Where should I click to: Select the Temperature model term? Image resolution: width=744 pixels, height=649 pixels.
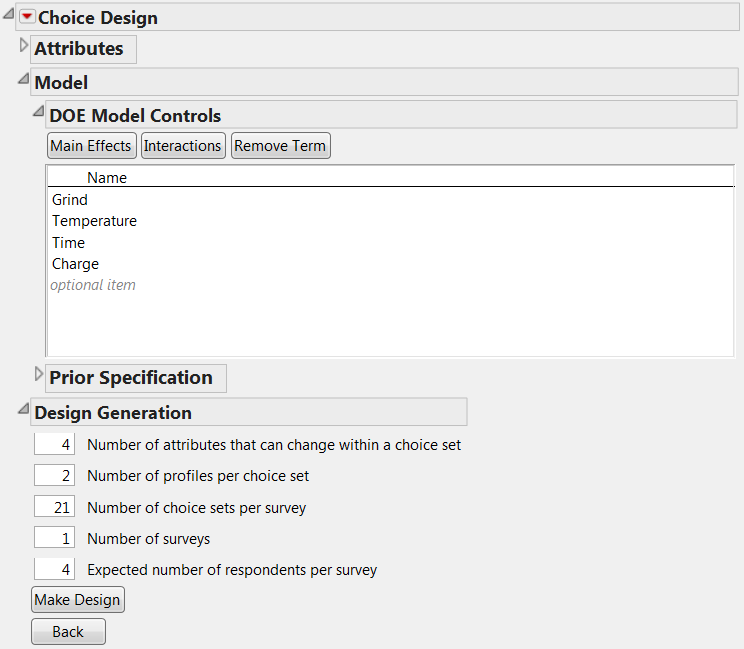(x=94, y=221)
